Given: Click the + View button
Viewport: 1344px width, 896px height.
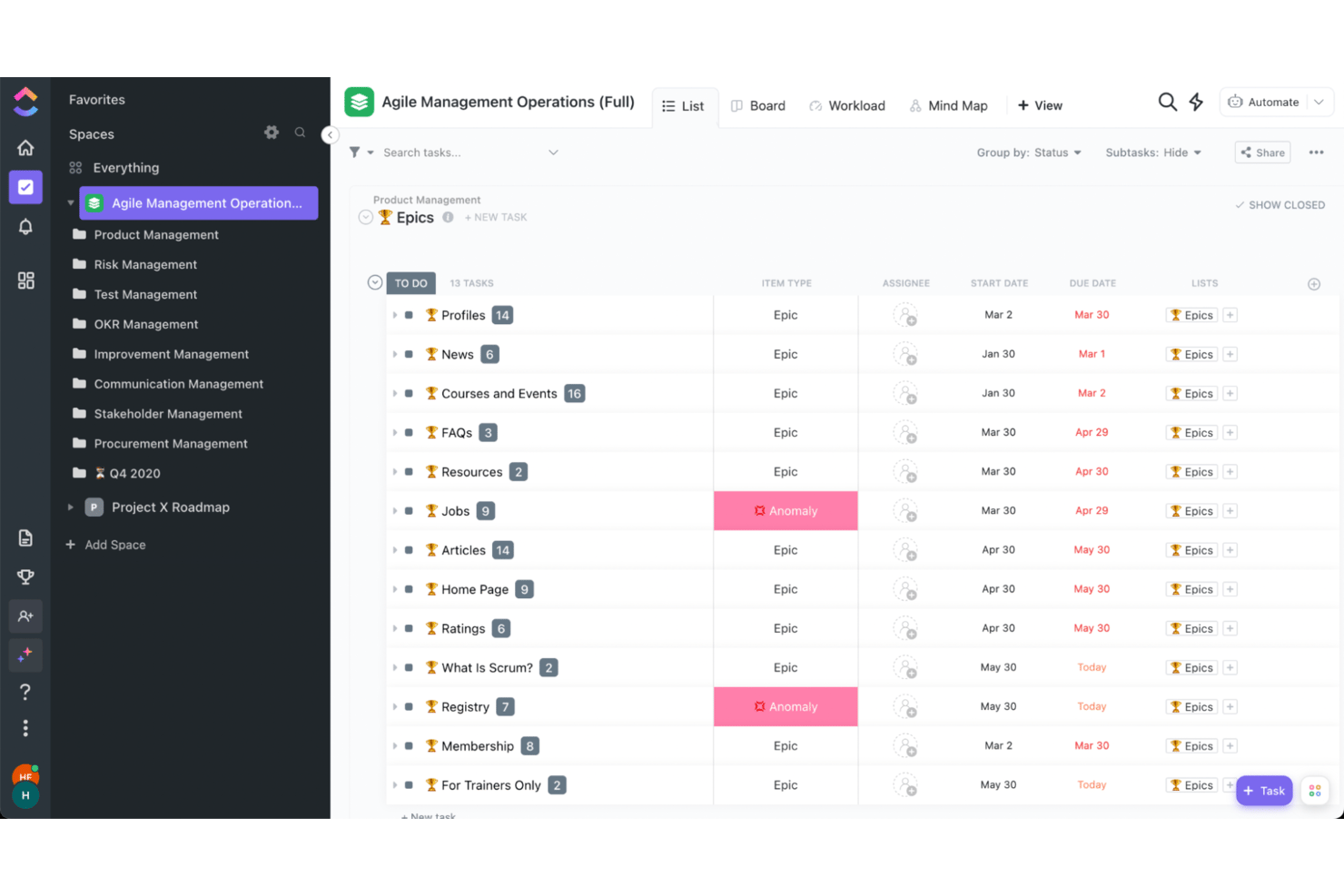Looking at the screenshot, I should [x=1040, y=105].
